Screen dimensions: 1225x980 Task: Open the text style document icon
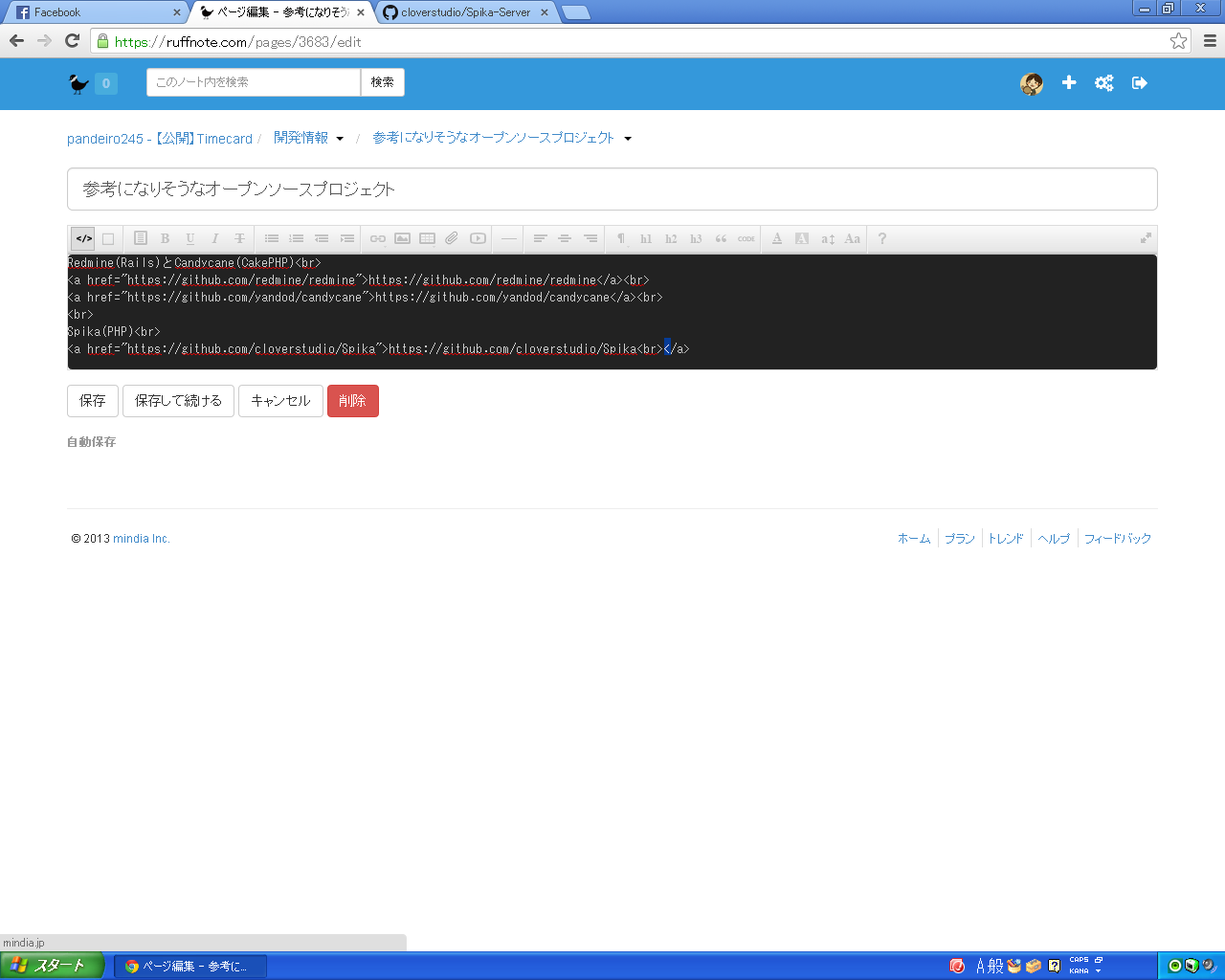click(140, 238)
